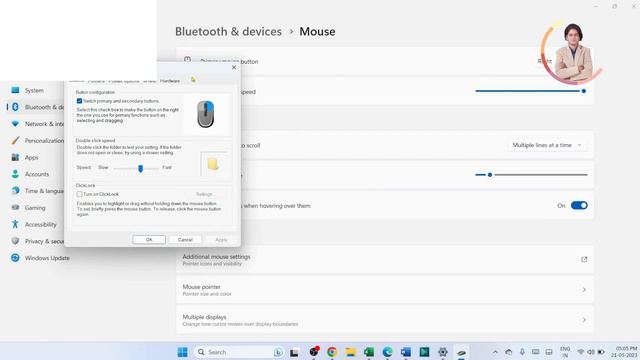Open Gaming settings in the sidebar
The height and width of the screenshot is (360, 640).
pyautogui.click(x=34, y=207)
